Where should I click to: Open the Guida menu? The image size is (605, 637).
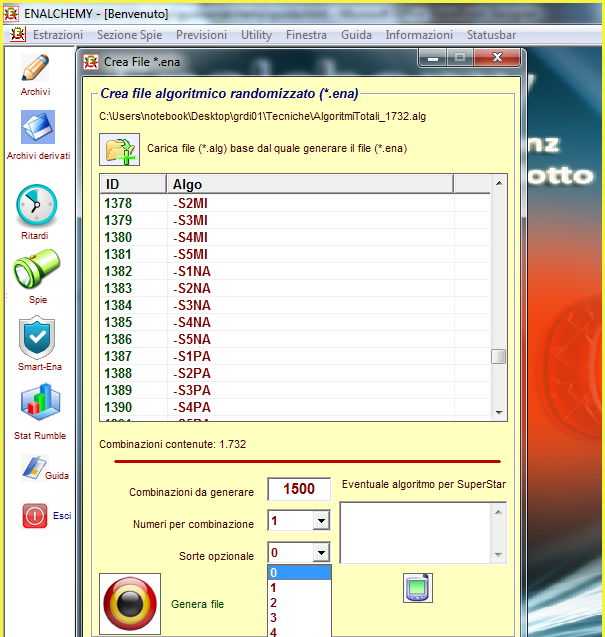(x=356, y=35)
